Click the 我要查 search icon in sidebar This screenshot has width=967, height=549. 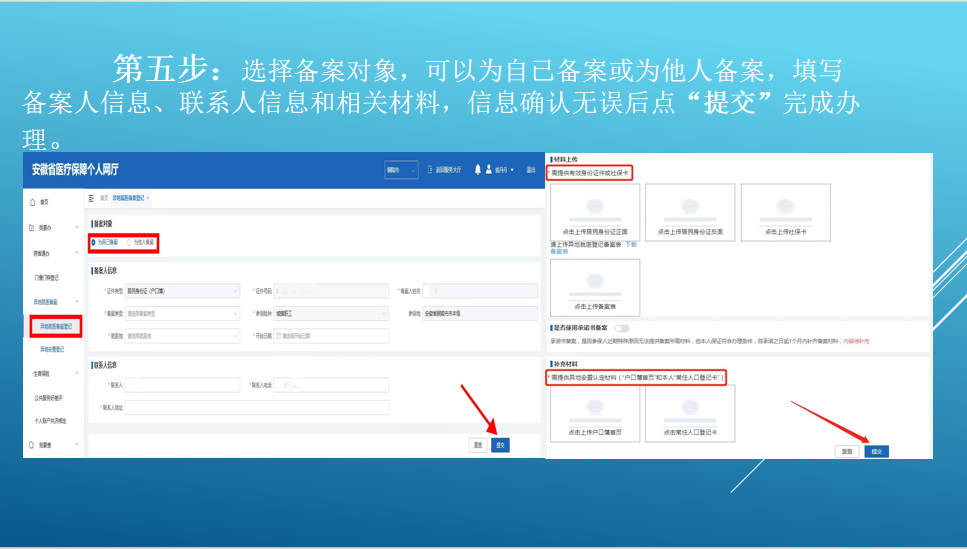32,445
